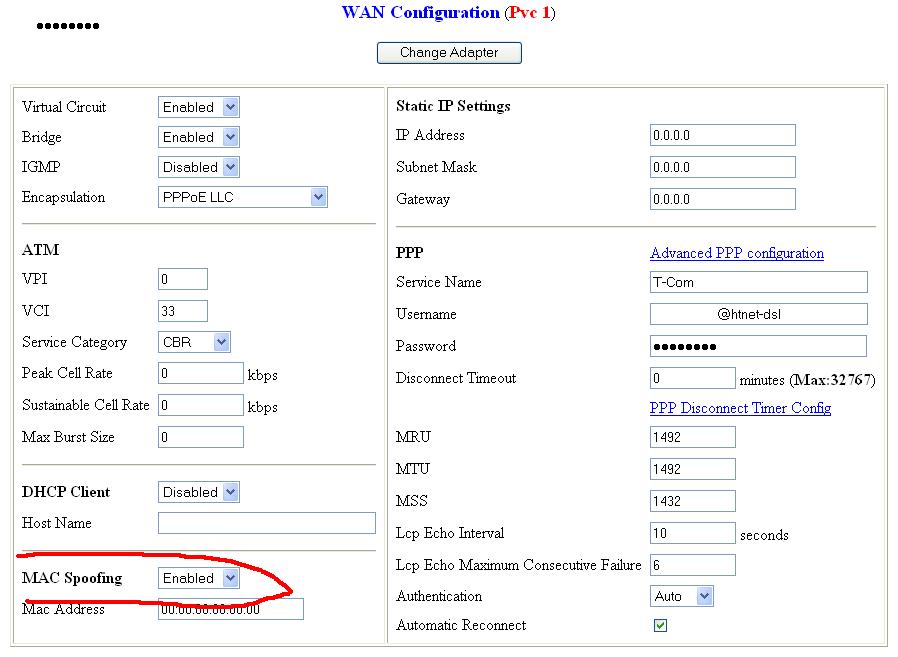
Task: Open the Authentication Auto dropdown
Action: click(x=682, y=596)
